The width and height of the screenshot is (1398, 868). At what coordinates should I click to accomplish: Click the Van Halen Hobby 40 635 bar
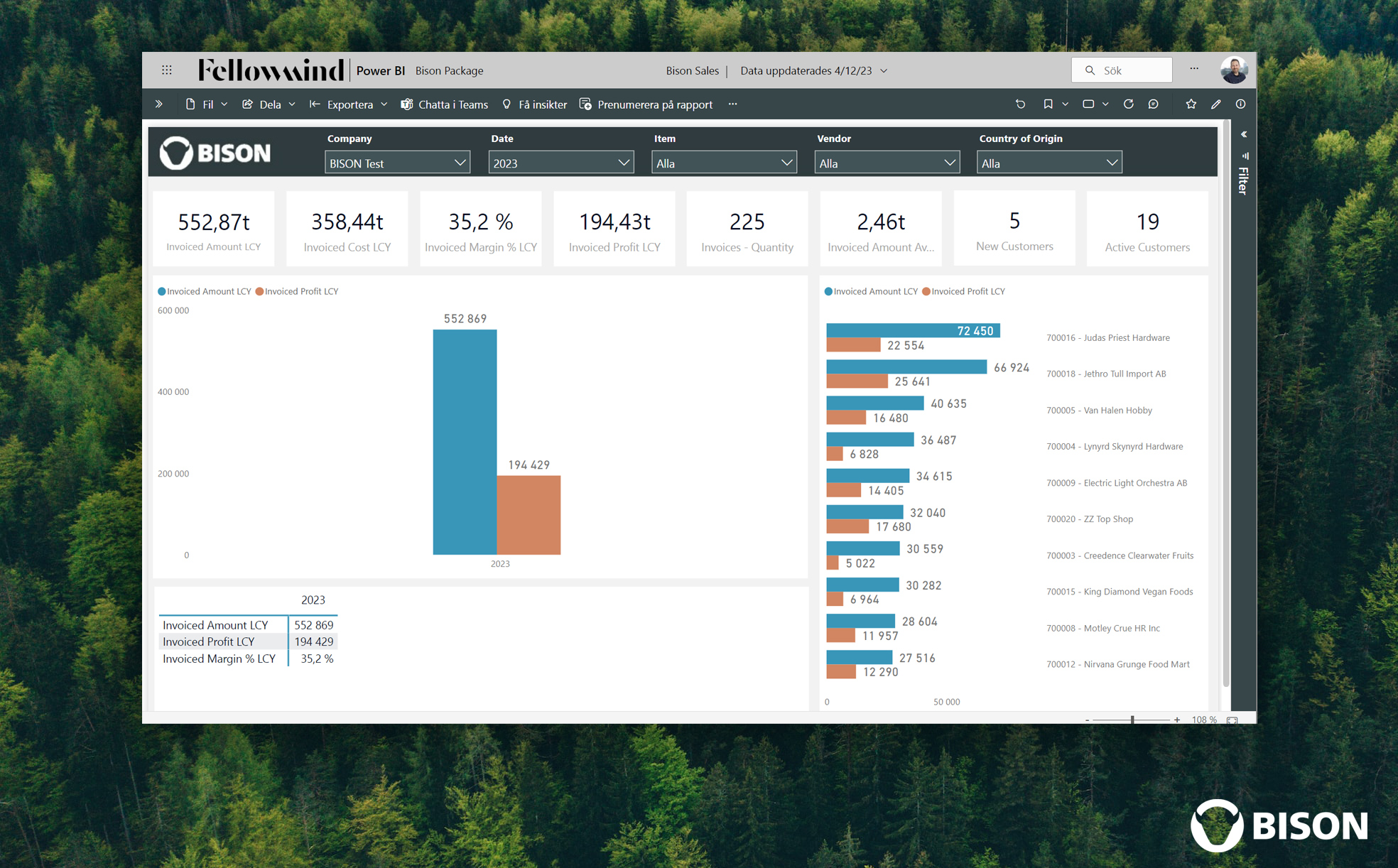(875, 403)
